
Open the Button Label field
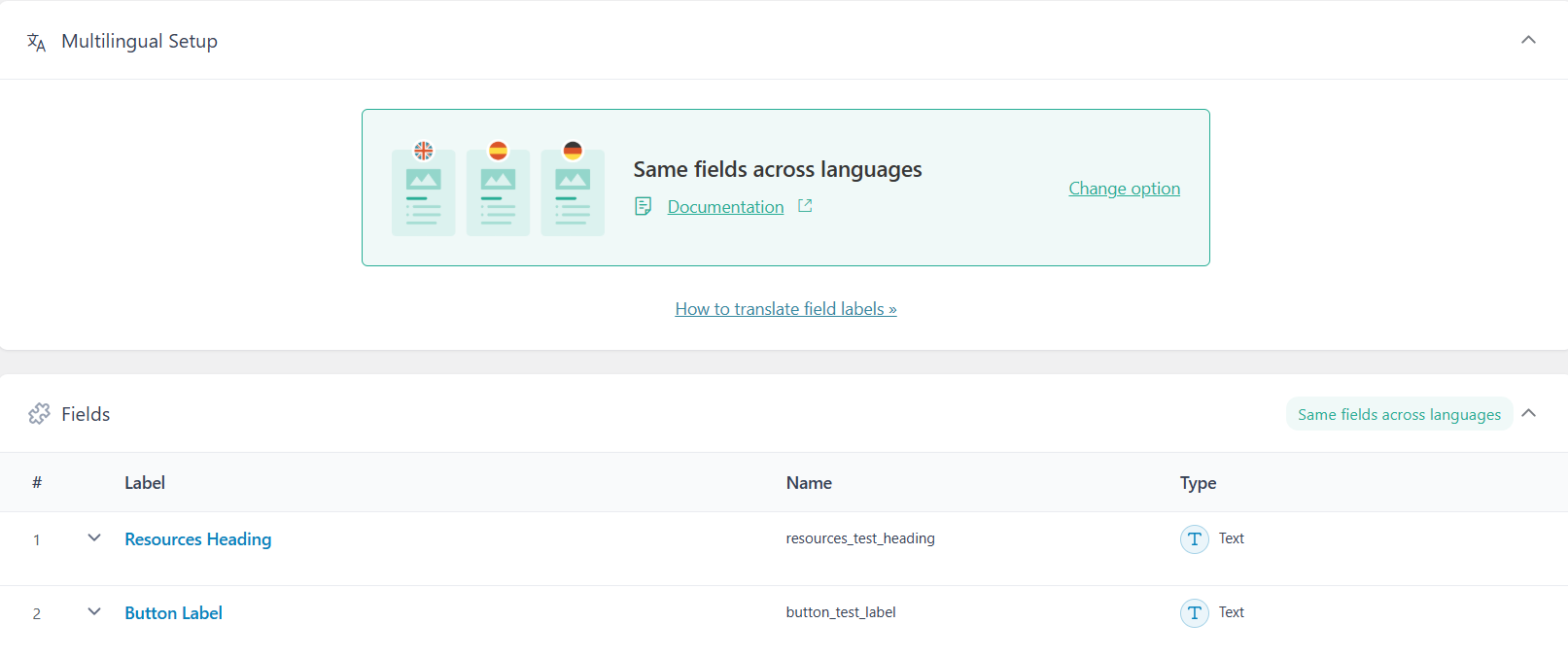[x=173, y=613]
